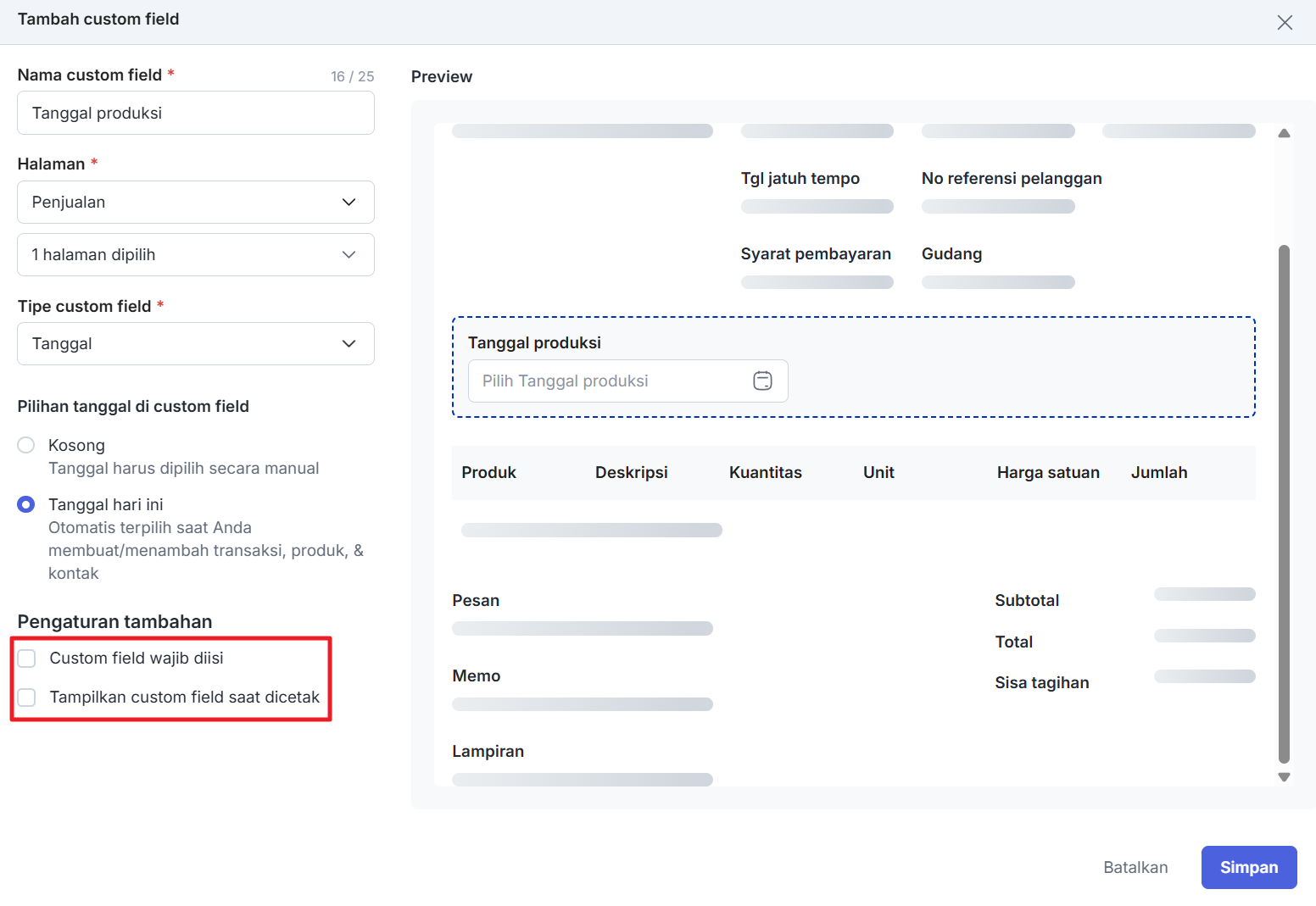Open the Penjualan halaman dropdown
The width and height of the screenshot is (1316, 906).
[195, 203]
